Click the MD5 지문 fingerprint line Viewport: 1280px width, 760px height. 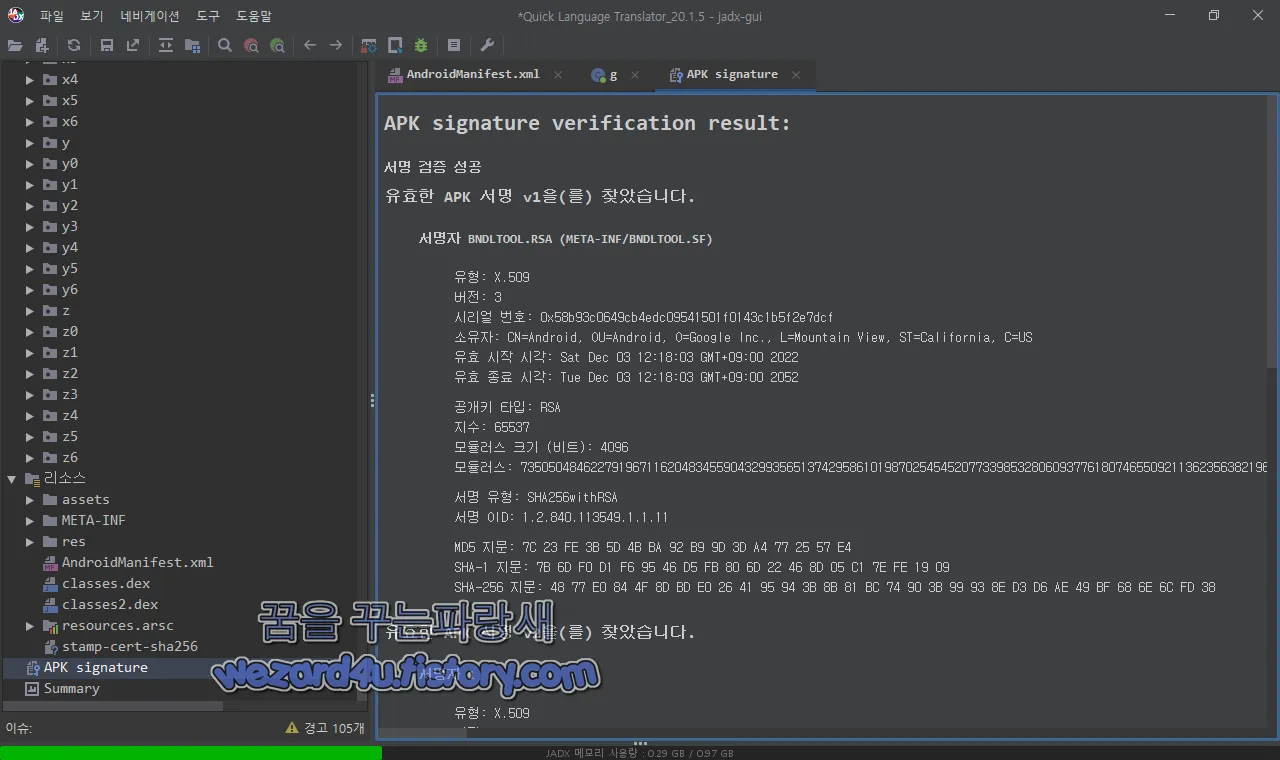(653, 547)
